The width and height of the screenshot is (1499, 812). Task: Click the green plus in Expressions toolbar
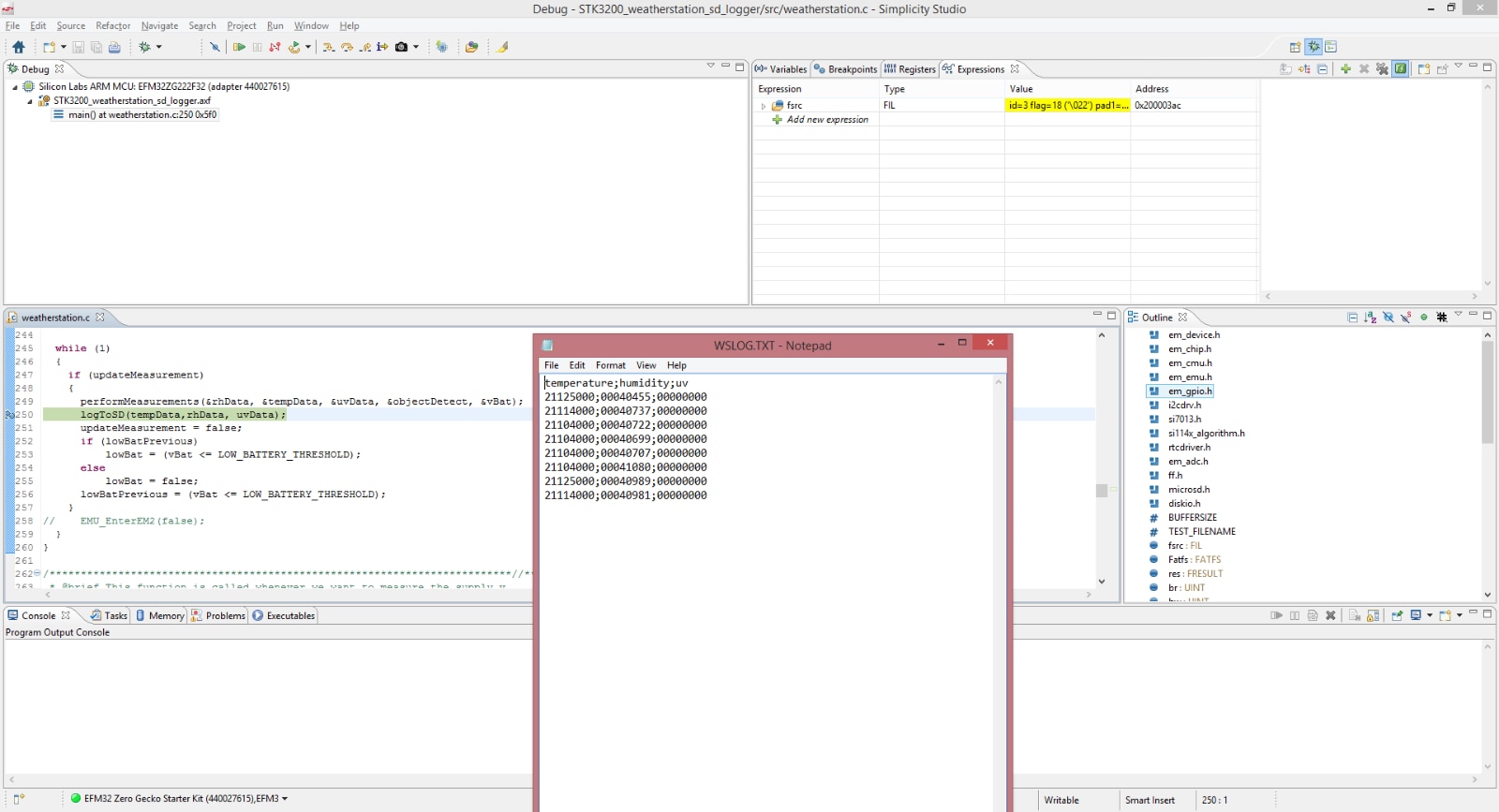[x=1345, y=69]
